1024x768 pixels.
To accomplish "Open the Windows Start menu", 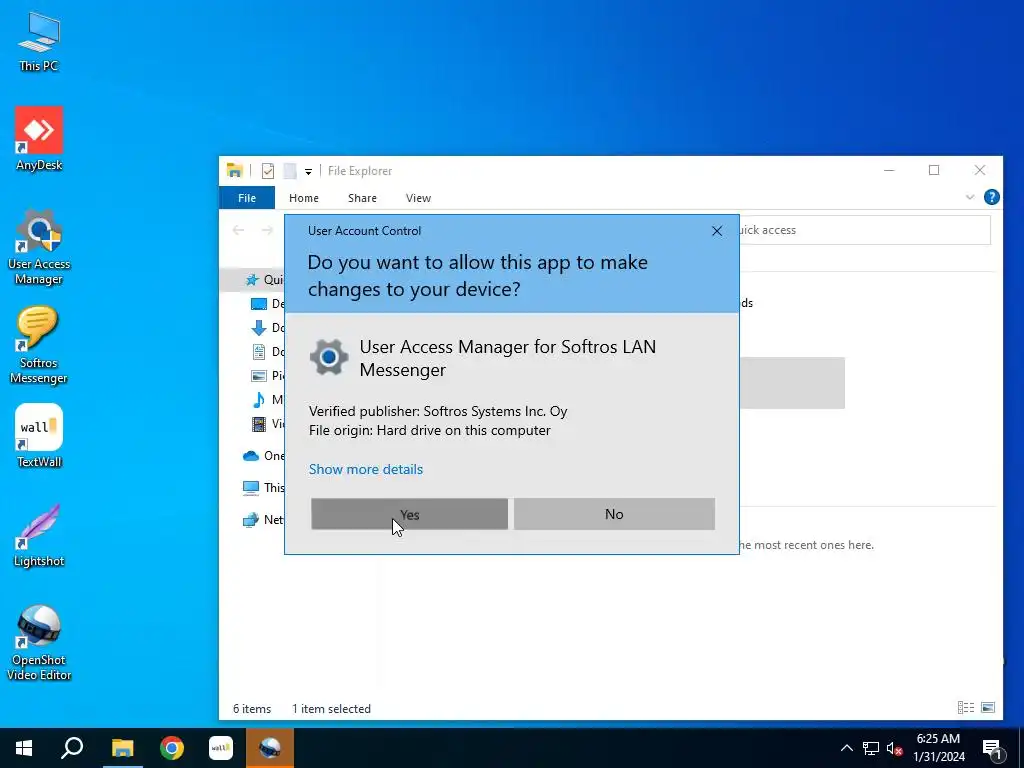I will [x=24, y=748].
